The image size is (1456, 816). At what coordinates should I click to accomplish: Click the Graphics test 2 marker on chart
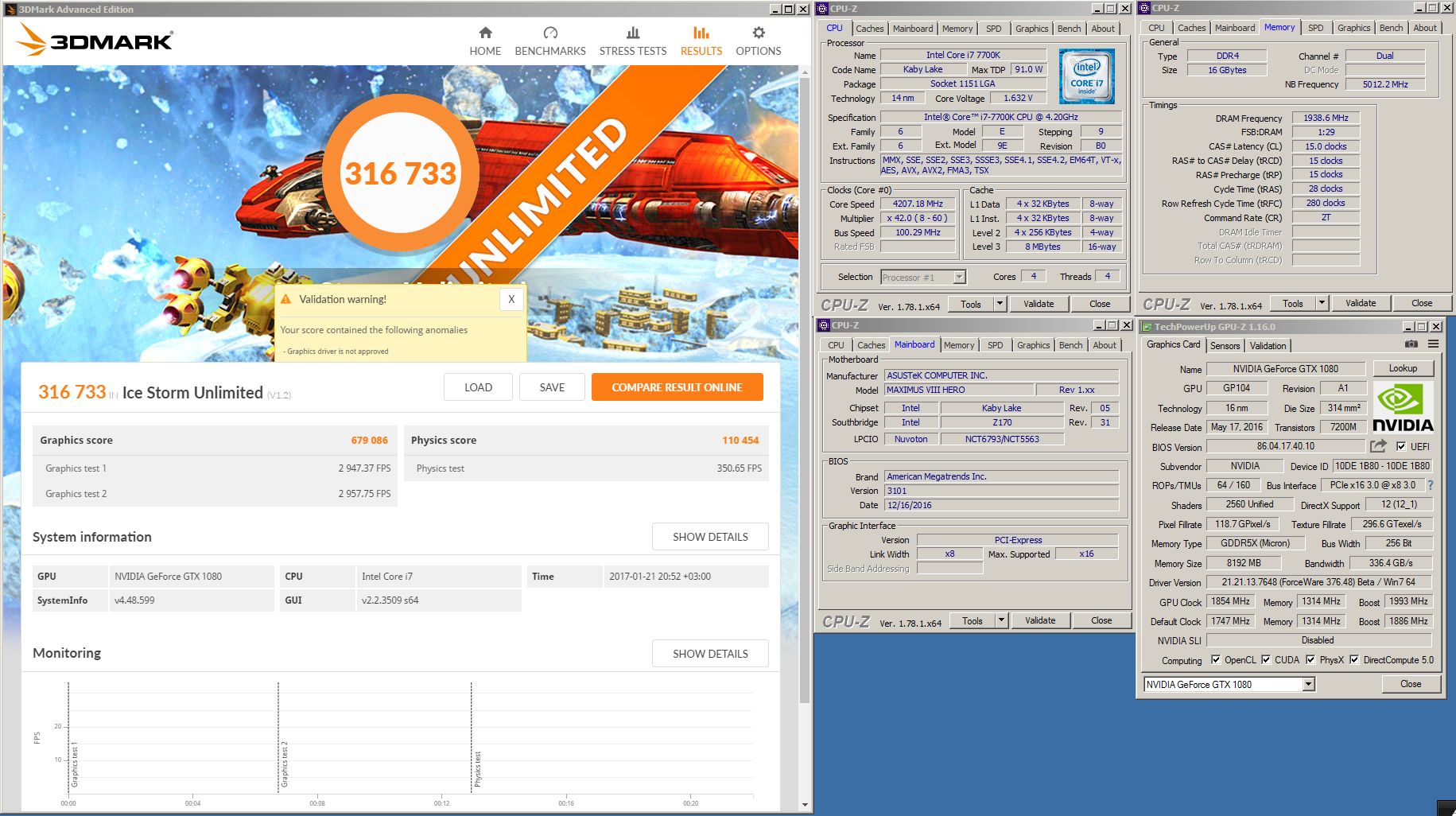point(284,765)
